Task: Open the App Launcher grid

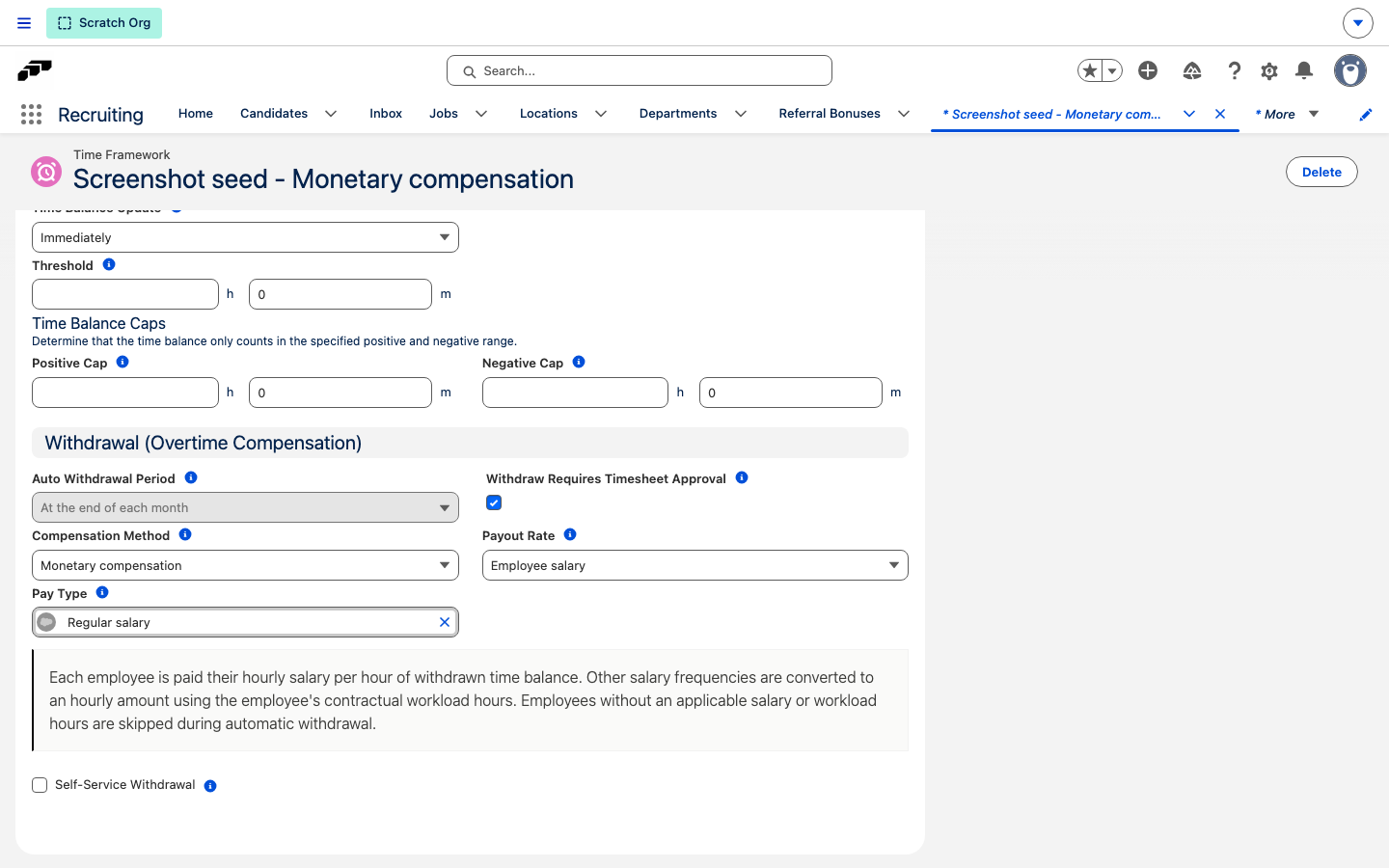Action: click(31, 115)
